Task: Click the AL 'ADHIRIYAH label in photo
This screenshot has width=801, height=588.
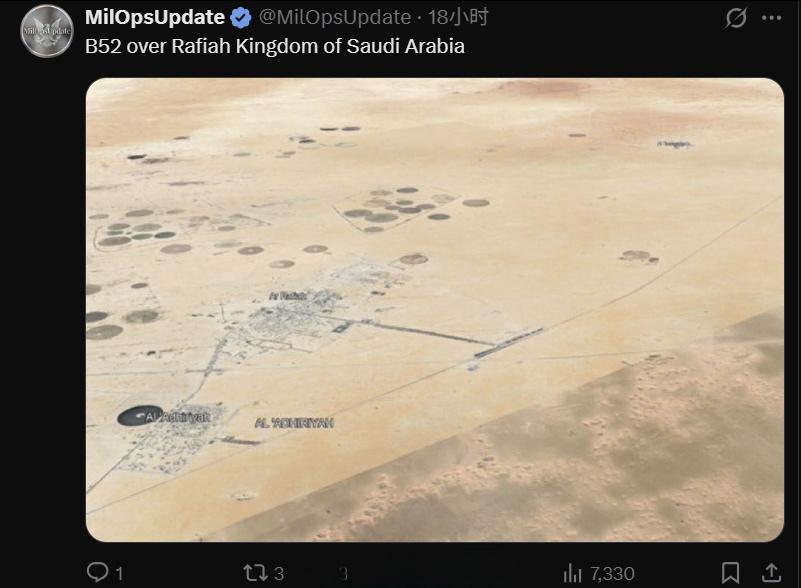Action: tap(294, 423)
